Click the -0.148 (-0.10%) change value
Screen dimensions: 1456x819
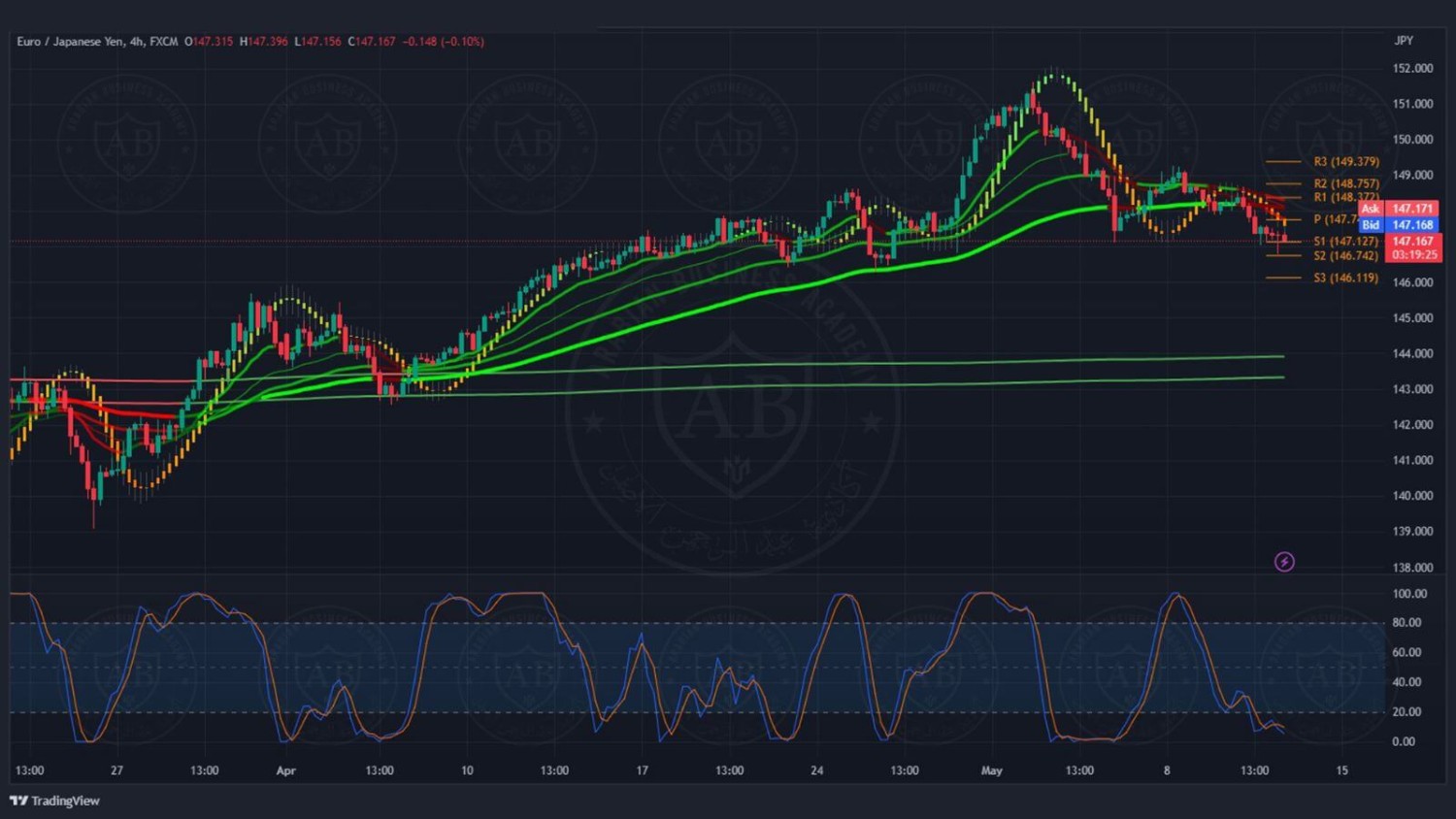(443, 42)
